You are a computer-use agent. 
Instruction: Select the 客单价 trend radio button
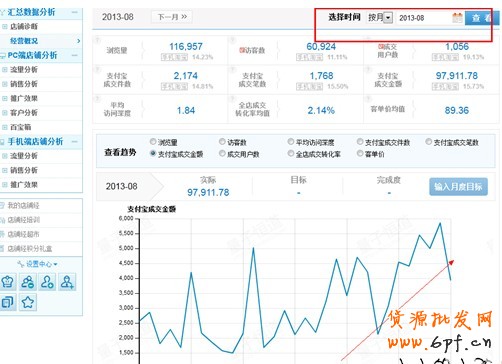point(360,153)
